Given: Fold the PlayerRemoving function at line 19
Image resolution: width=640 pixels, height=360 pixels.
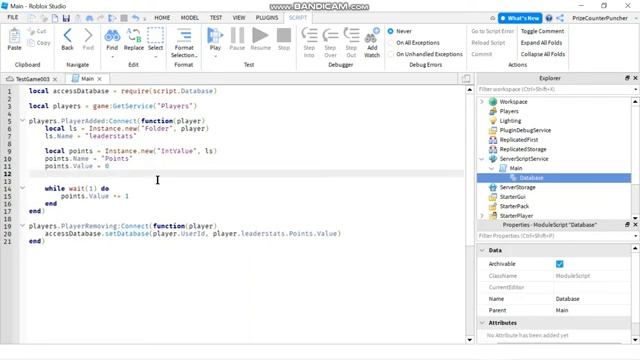Looking at the screenshot, I should 22,226.
